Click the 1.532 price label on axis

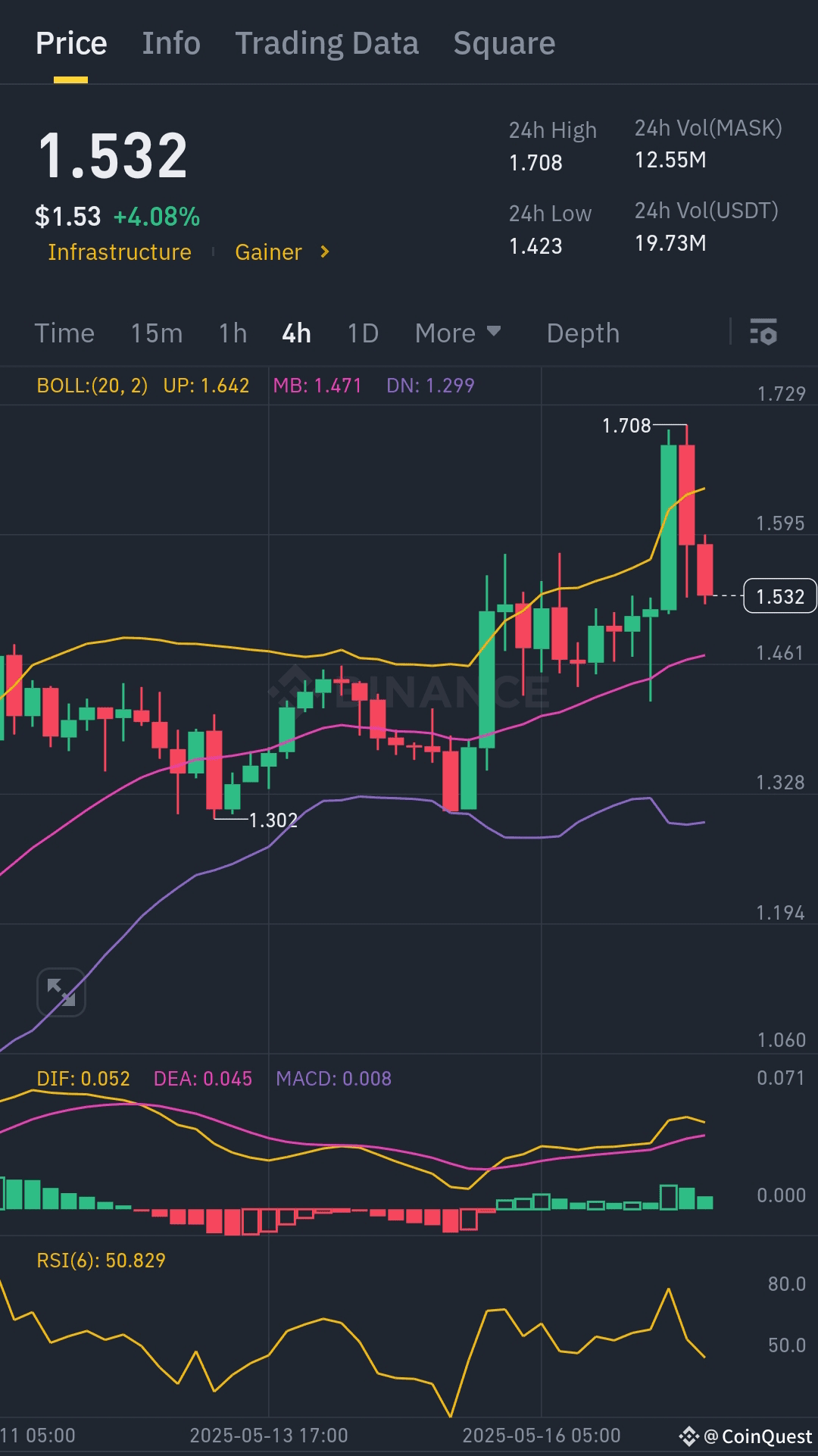pos(779,597)
